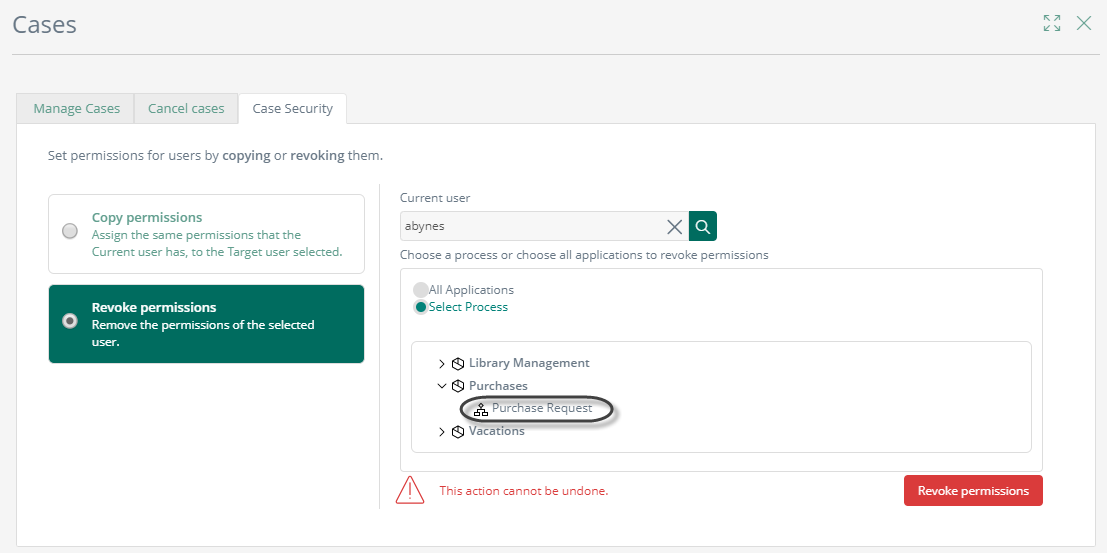
Task: Click the Cases dialog title
Action: click(x=44, y=25)
